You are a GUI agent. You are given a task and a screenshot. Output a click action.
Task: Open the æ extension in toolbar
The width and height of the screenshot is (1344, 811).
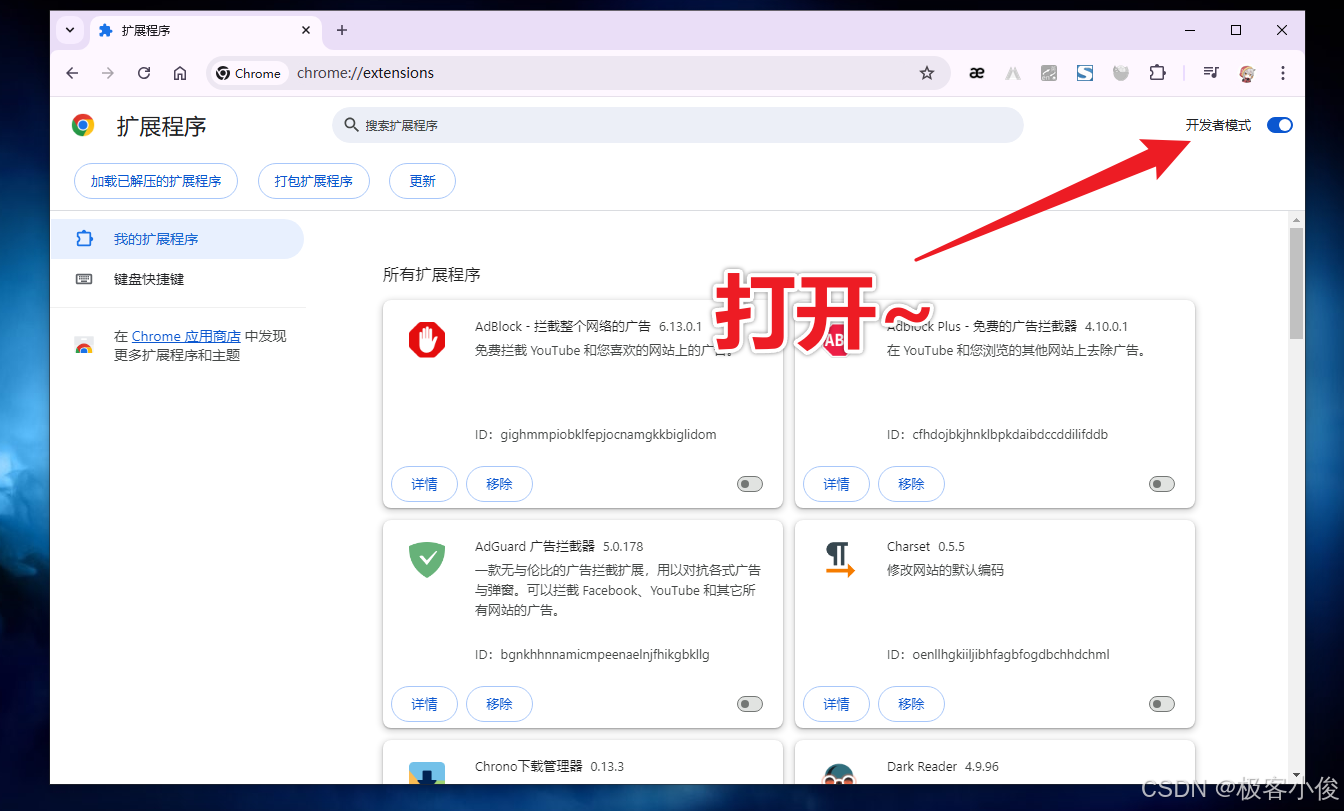click(x=977, y=73)
